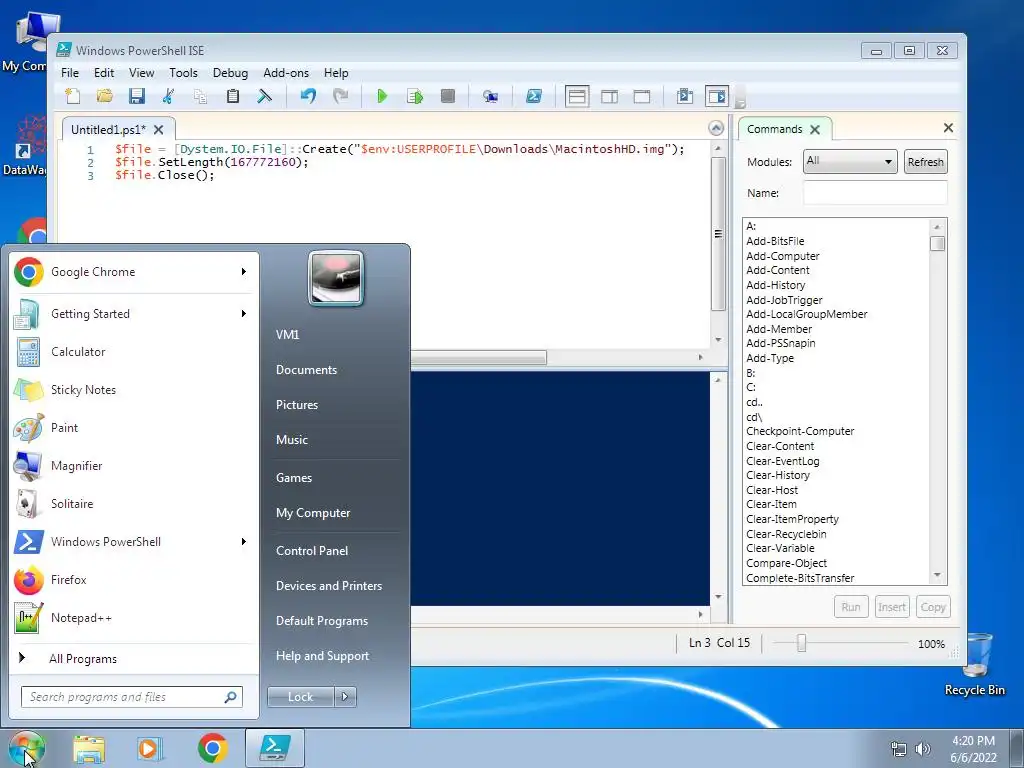This screenshot has width=1024, height=768.
Task: Open the Debug menu
Action: 230,72
